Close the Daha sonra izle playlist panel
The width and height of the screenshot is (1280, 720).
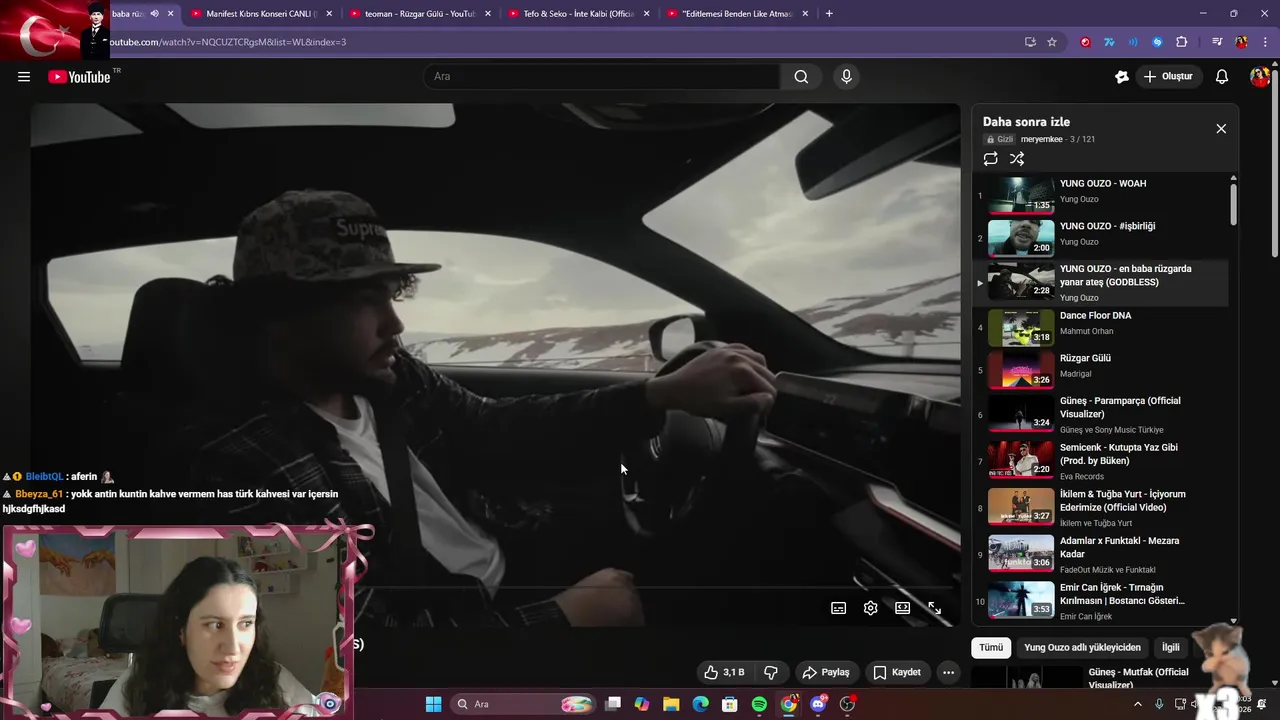point(1221,129)
